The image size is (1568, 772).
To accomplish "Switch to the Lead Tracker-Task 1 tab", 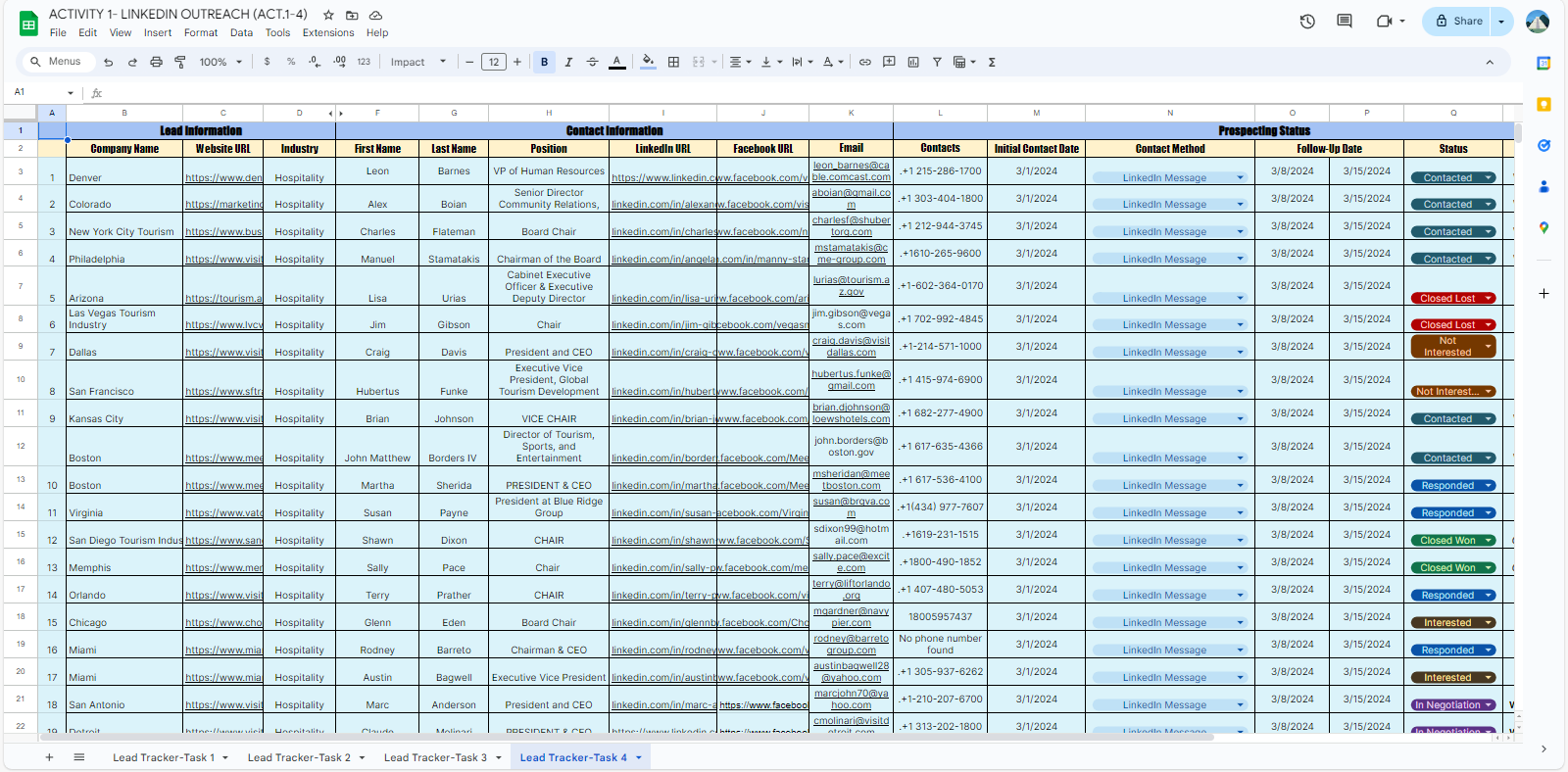I will [x=164, y=757].
